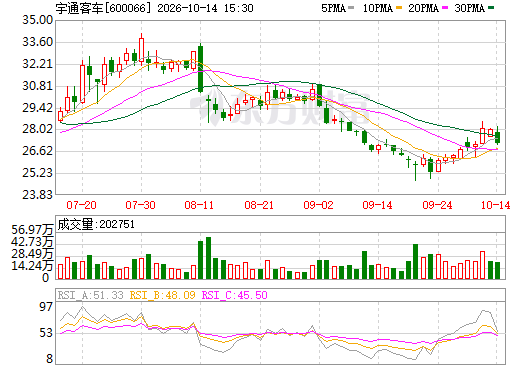Click the 29.42 price axis label
The image size is (520, 365).
coord(37,108)
